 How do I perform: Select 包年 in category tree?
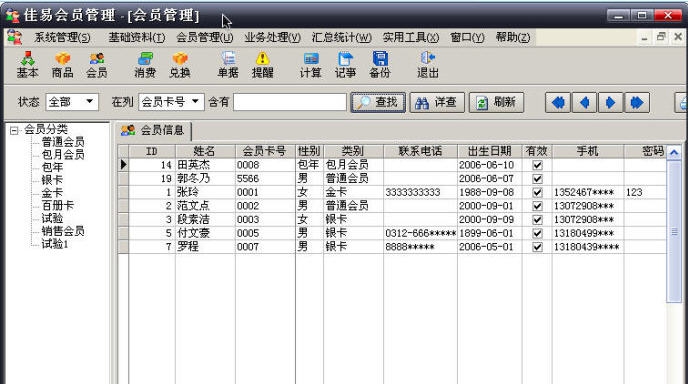tap(52, 167)
